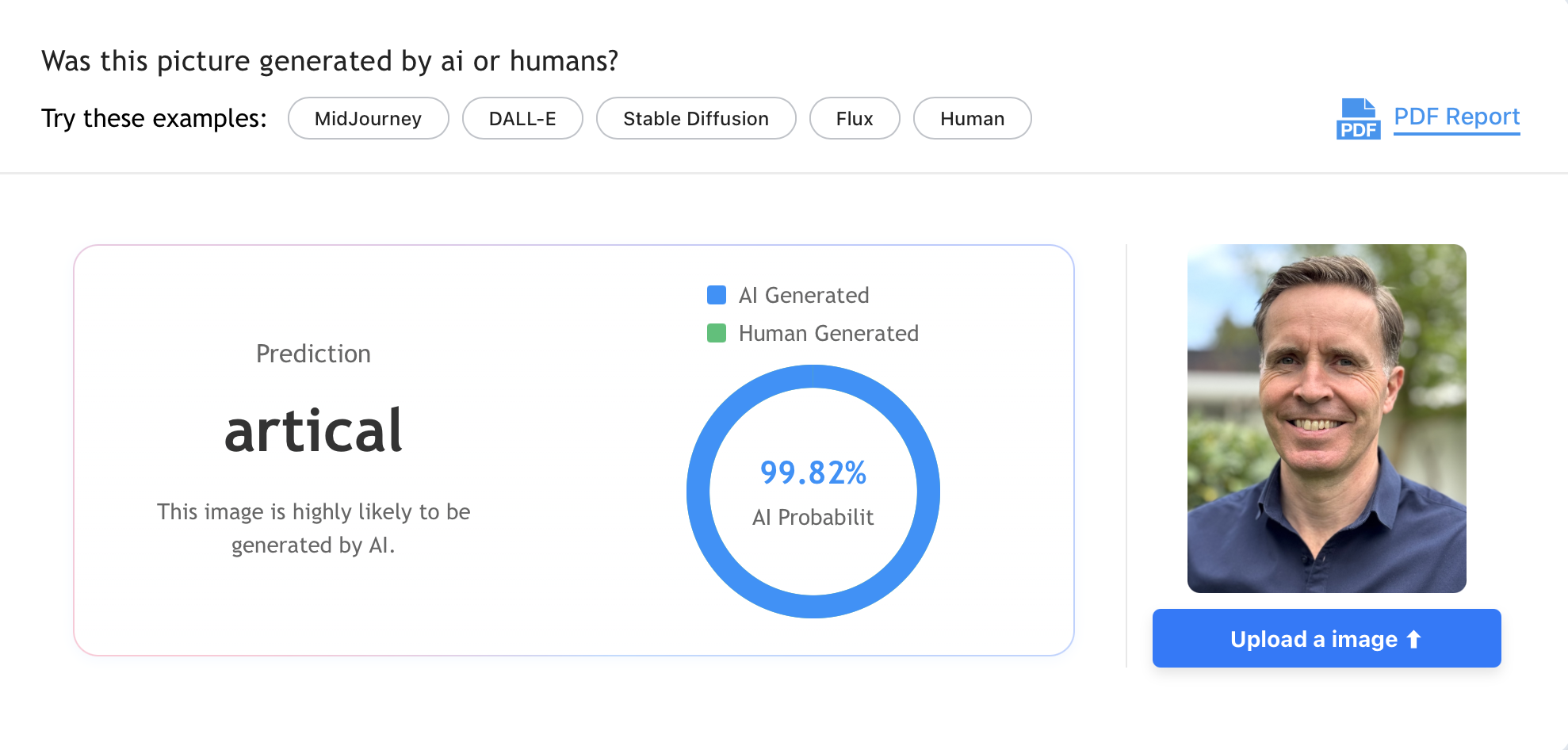Open the PDF Report link
Viewport: 1568px width, 750px height.
tap(1456, 117)
